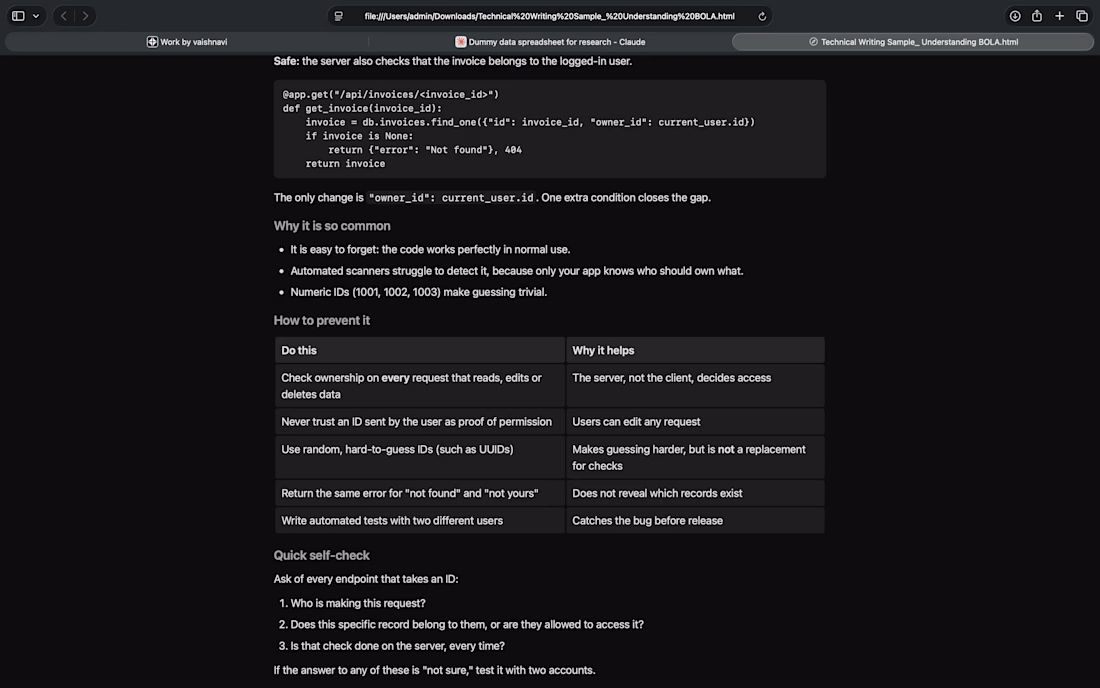The image size is (1100, 688).
Task: Click "The server, not the client, decides access" cell
Action: click(695, 386)
